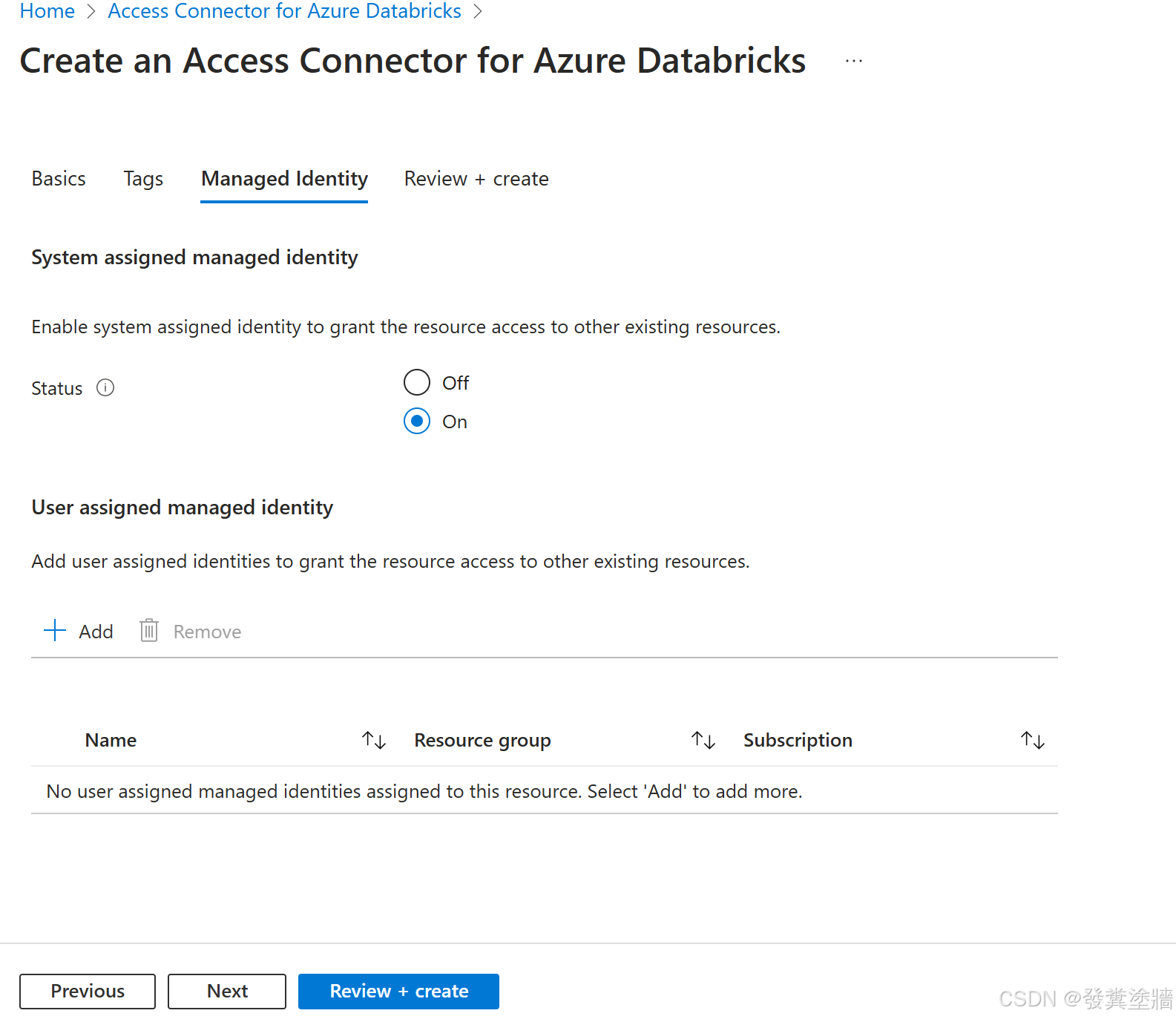Click the Next button
This screenshot has width=1176, height=1019.
tap(227, 992)
